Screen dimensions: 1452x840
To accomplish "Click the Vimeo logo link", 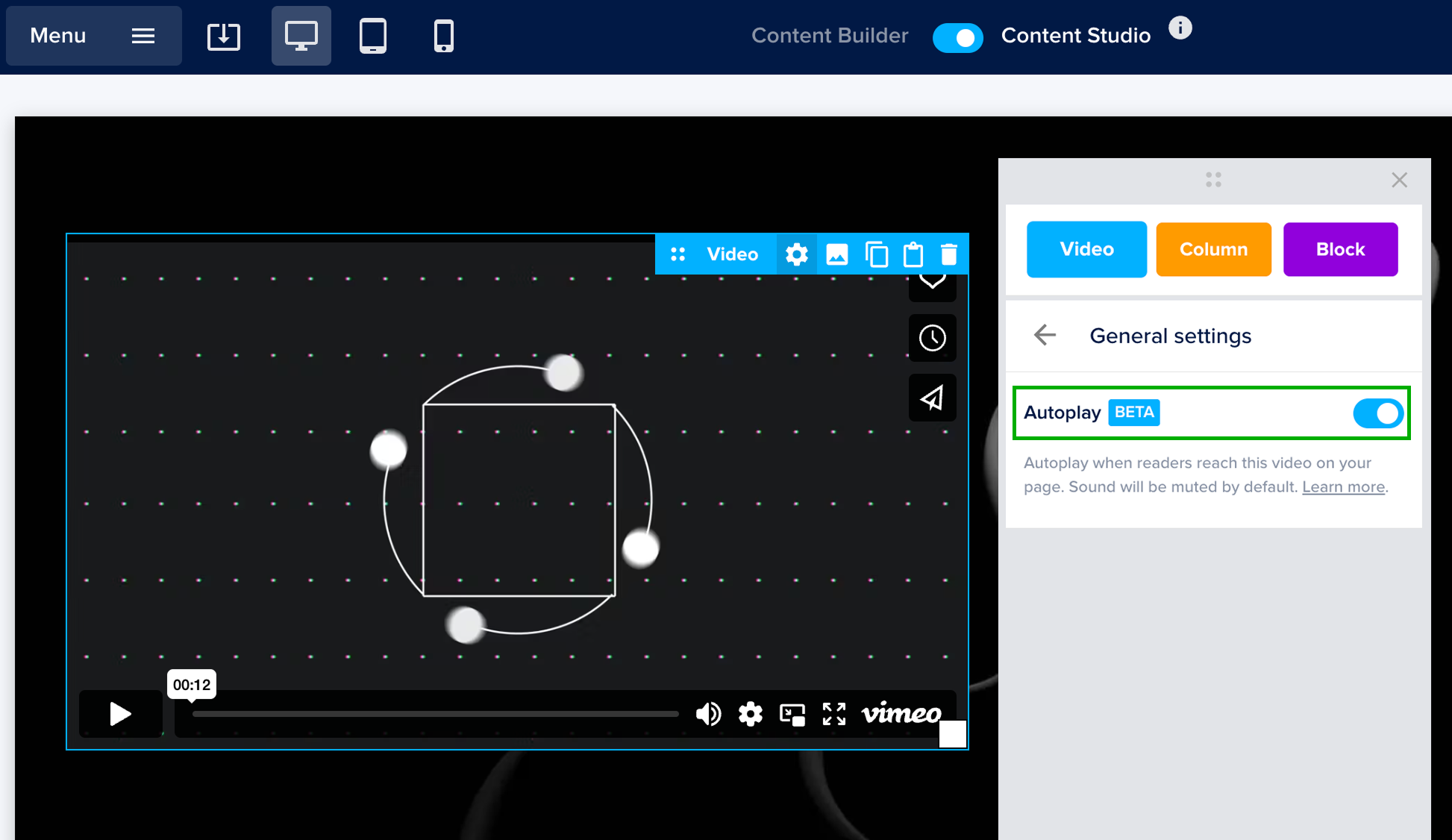I will 901,714.
